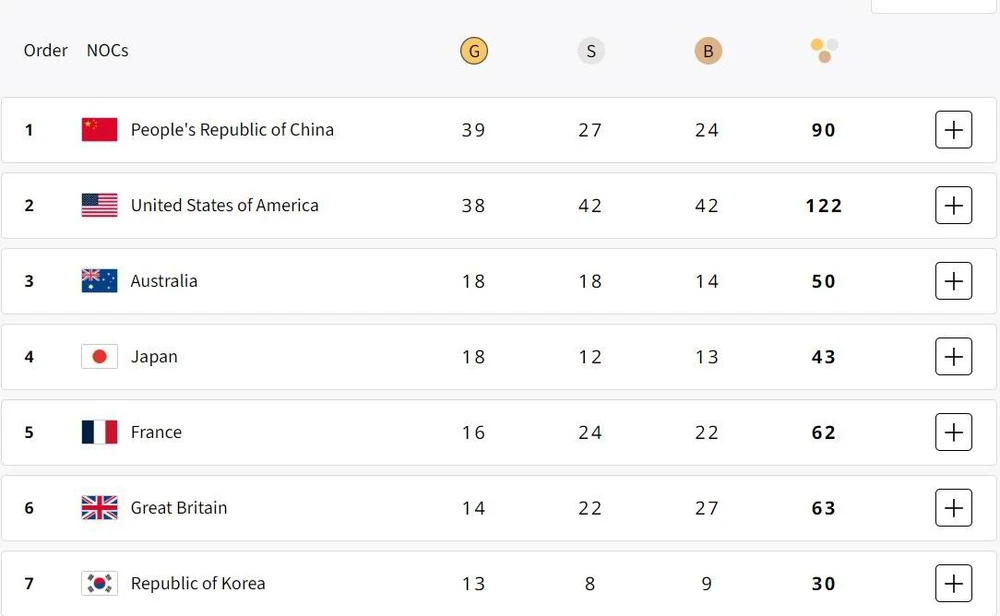The image size is (1000, 616).
Task: Click the Great Britain flag icon
Action: click(x=99, y=508)
